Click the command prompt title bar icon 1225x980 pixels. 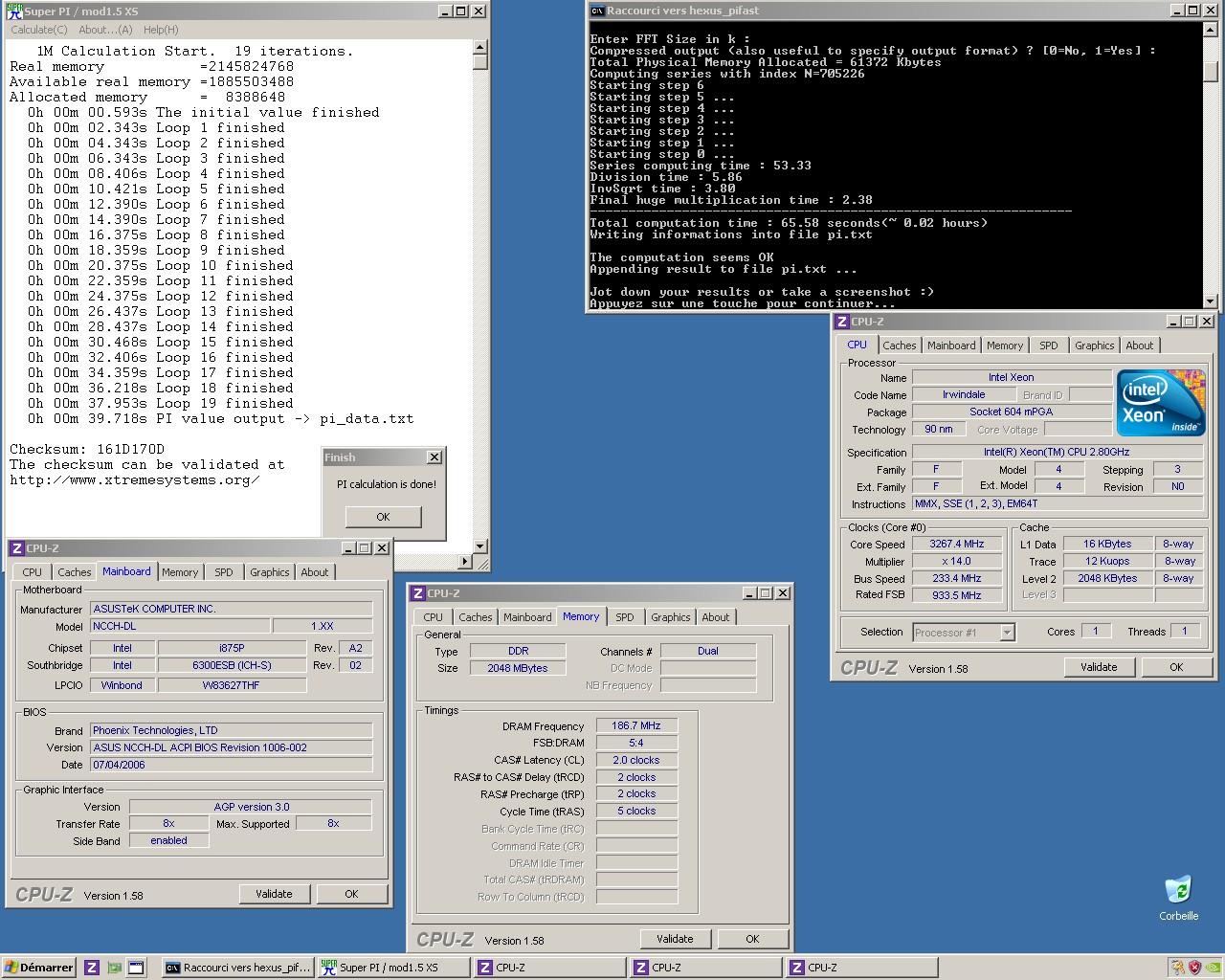pyautogui.click(x=597, y=11)
